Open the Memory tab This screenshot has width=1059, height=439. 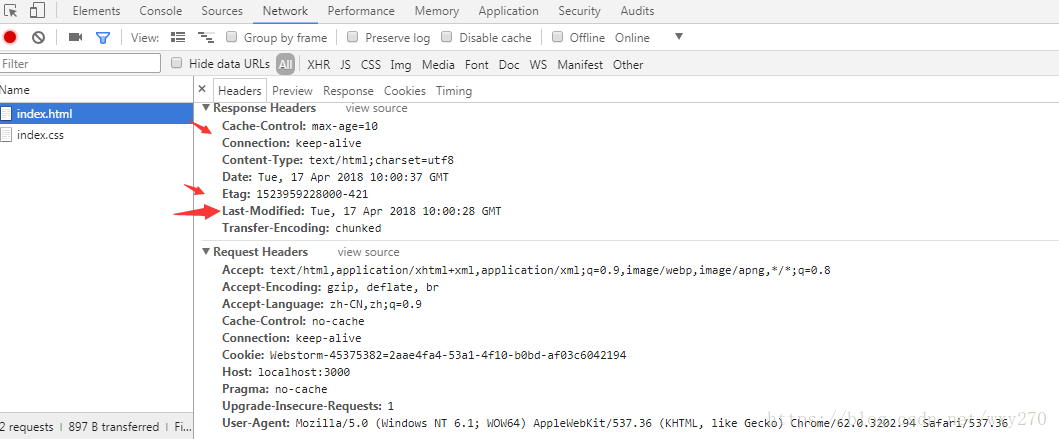437,11
